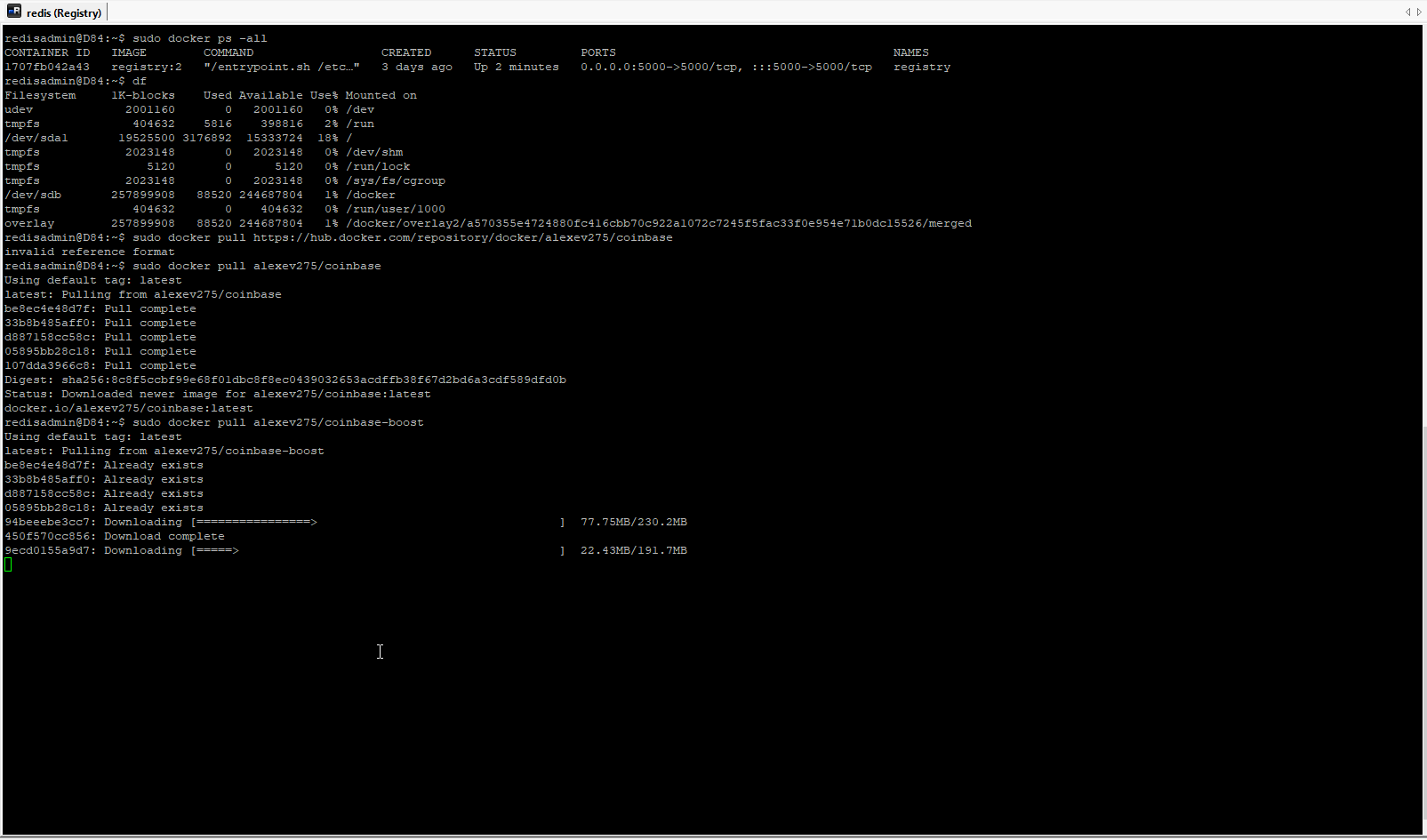Select the redis (Registry) session tab

54,12
